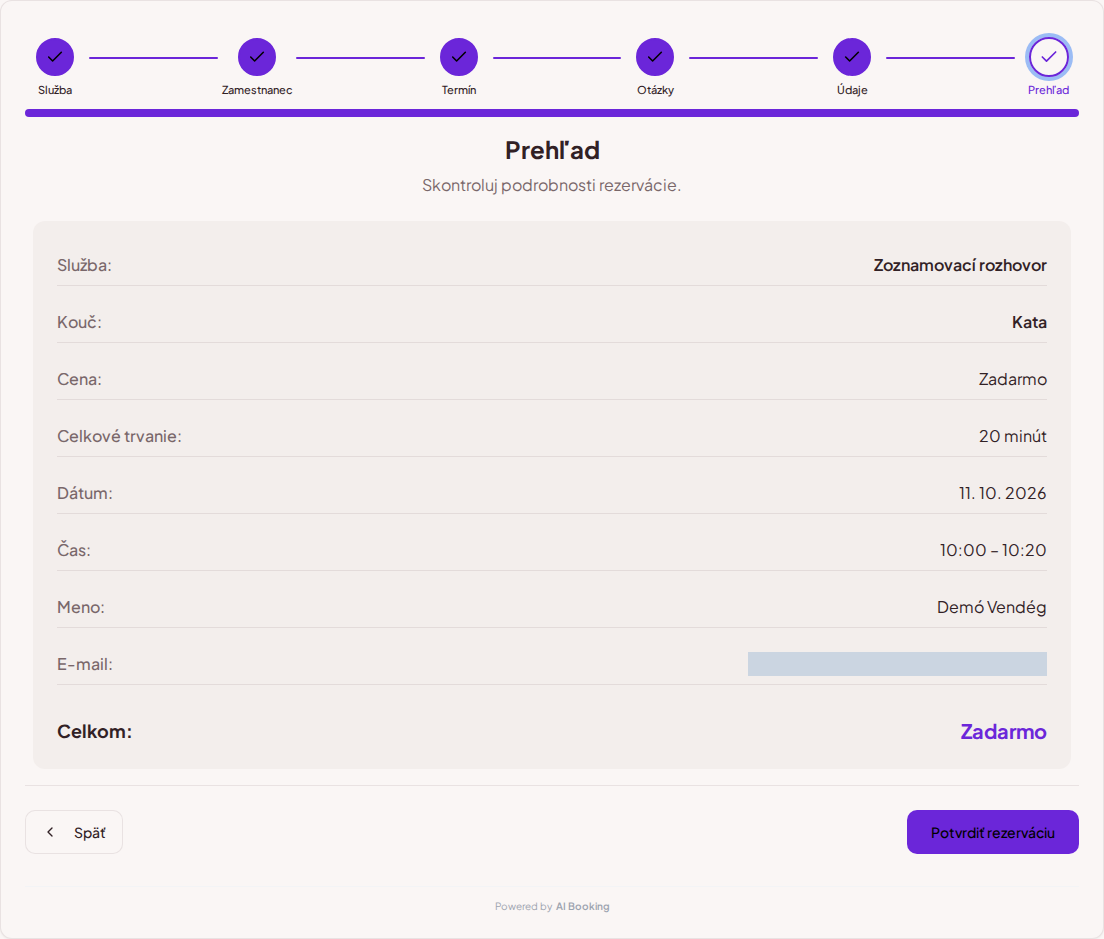Viewport: 1104px width, 939px height.
Task: Go back using the Späť button
Action: tap(74, 832)
